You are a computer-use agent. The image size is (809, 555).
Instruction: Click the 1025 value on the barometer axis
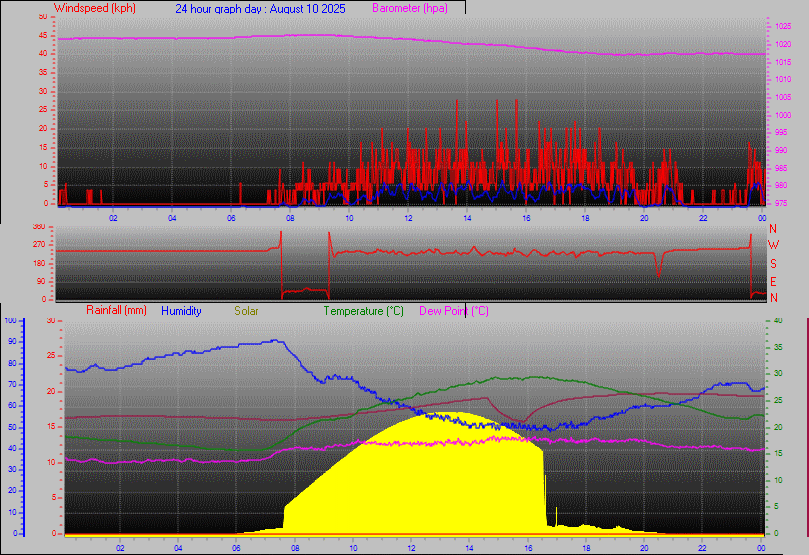click(783, 26)
